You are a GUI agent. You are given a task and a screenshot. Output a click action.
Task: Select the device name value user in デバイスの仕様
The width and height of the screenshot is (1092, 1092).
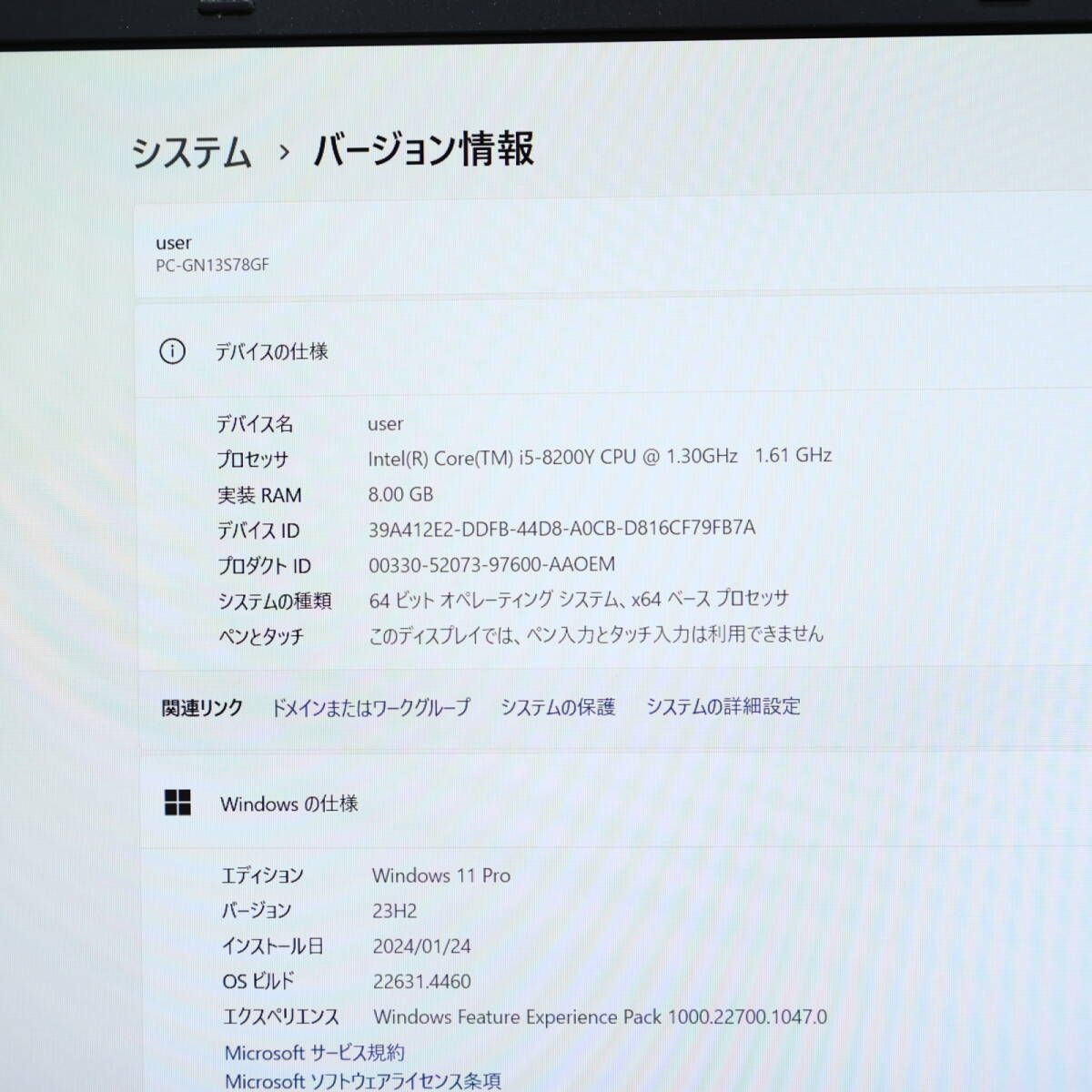[386, 424]
